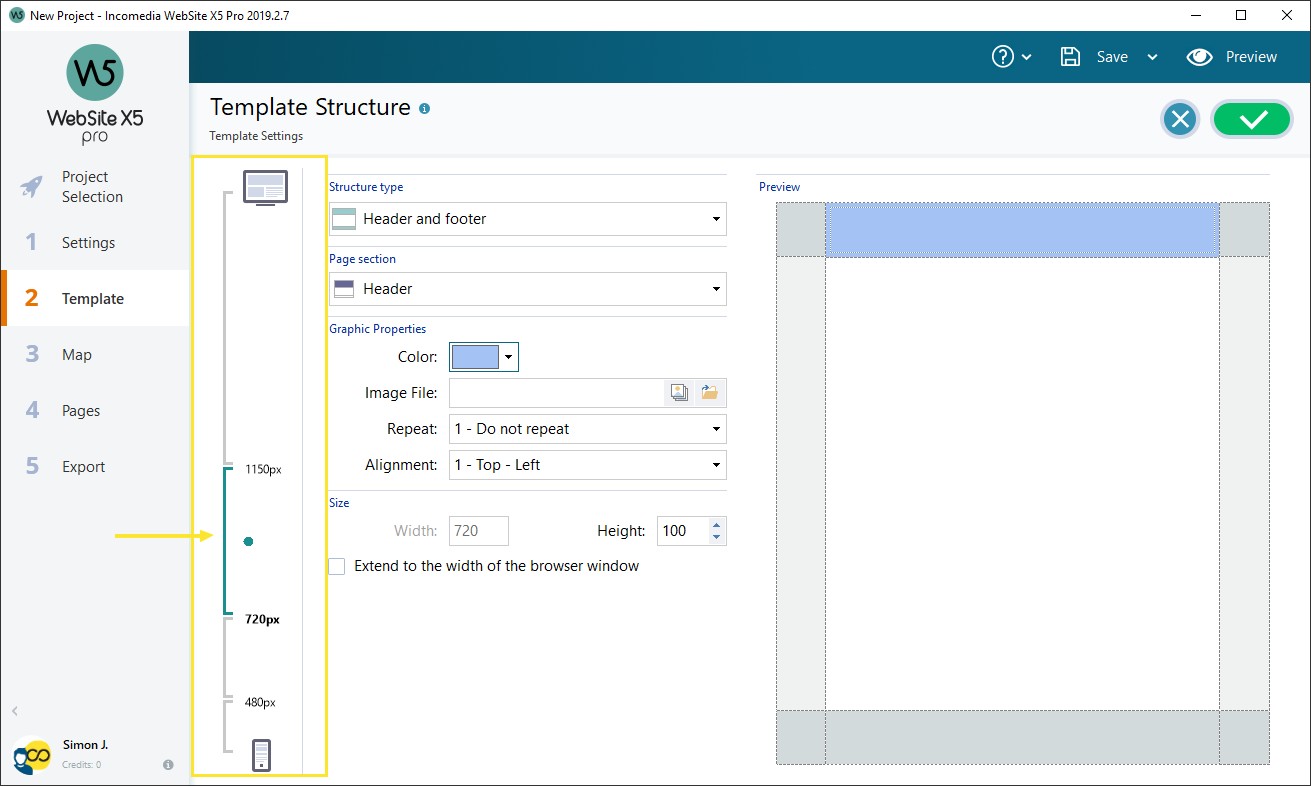Click the Height value field
Image resolution: width=1311 pixels, height=786 pixels.
coord(682,531)
